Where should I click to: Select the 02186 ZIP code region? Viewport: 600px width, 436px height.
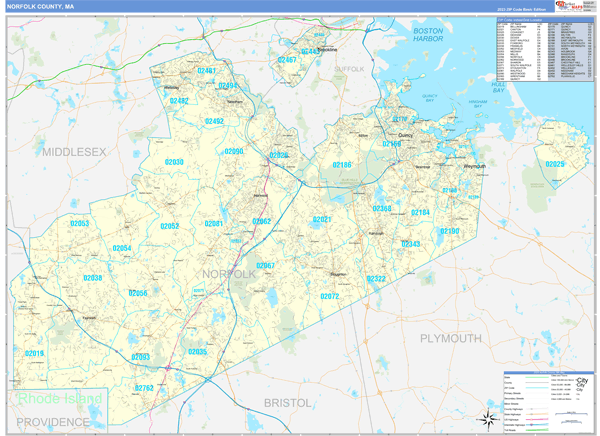(342, 165)
